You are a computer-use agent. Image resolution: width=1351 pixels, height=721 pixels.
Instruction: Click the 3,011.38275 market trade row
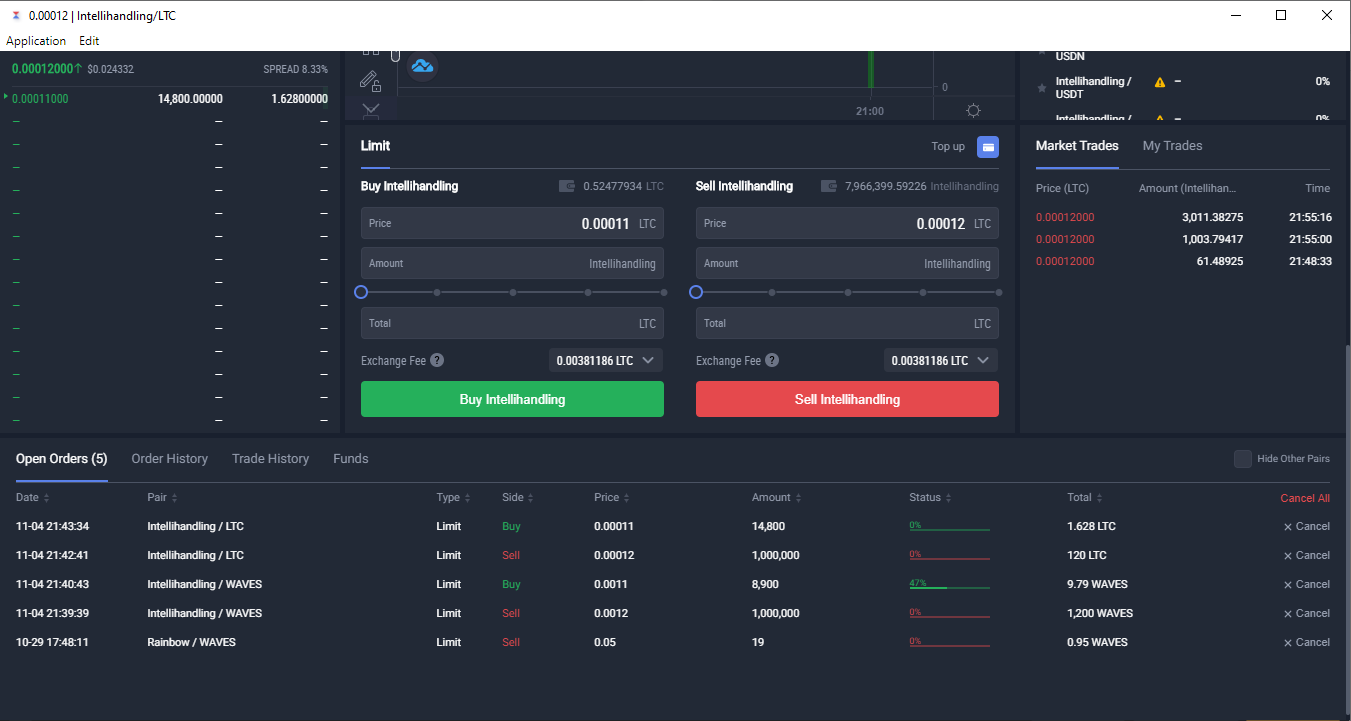(1183, 217)
